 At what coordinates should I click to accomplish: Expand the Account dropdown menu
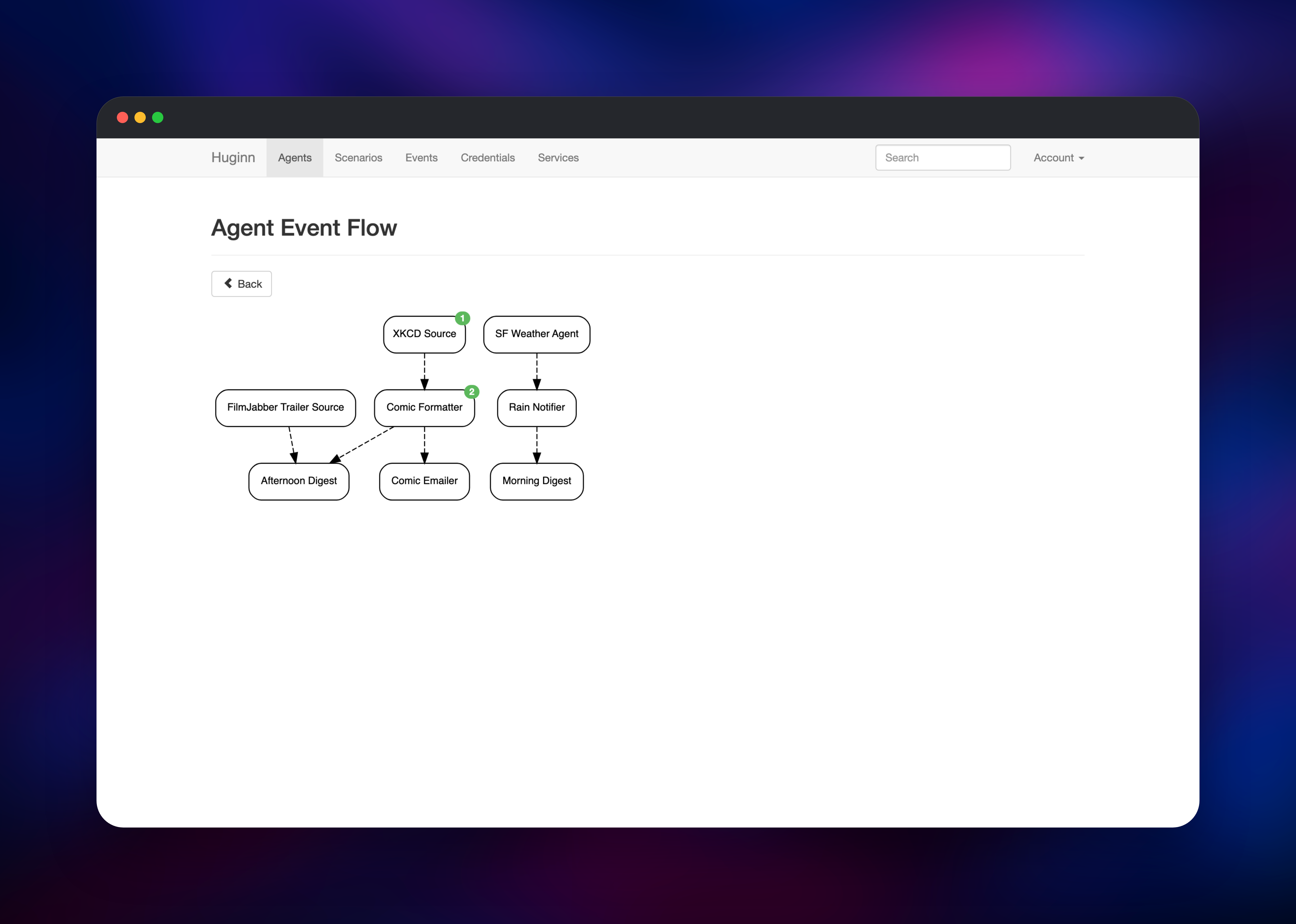pyautogui.click(x=1059, y=158)
